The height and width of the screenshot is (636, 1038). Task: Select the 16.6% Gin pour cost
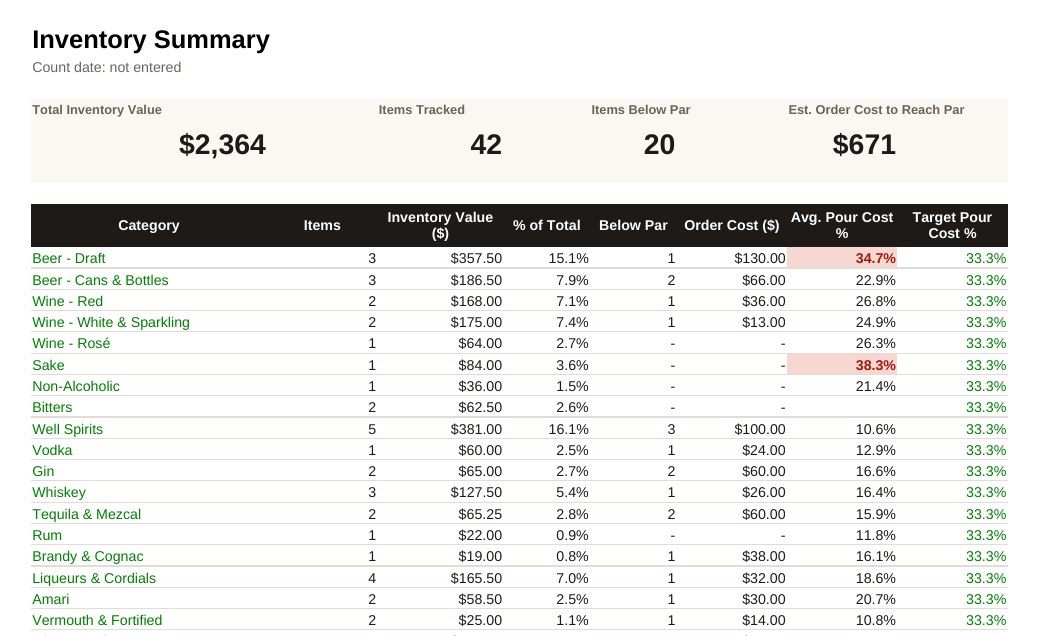click(875, 471)
